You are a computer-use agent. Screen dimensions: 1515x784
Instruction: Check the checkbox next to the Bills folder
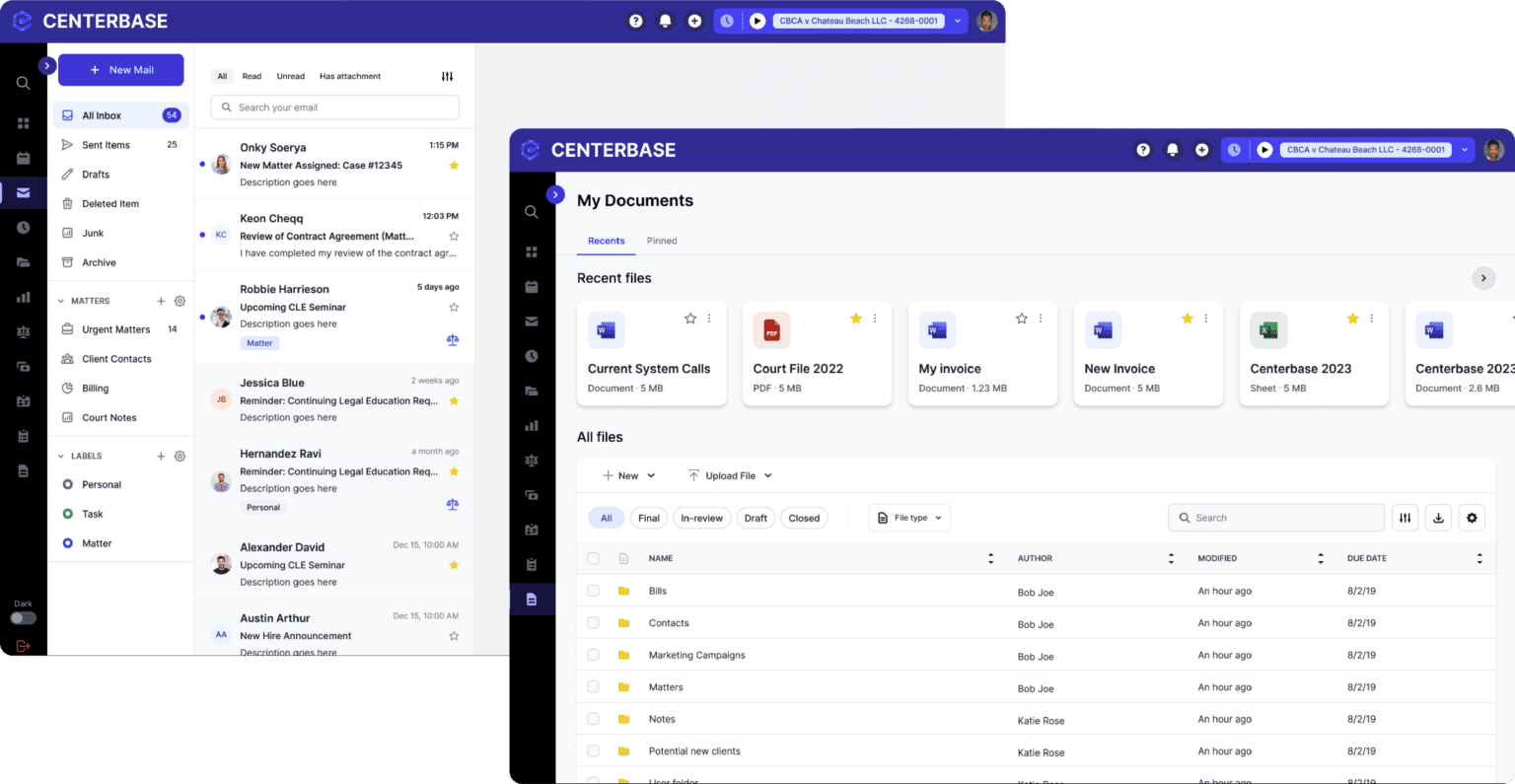[593, 591]
